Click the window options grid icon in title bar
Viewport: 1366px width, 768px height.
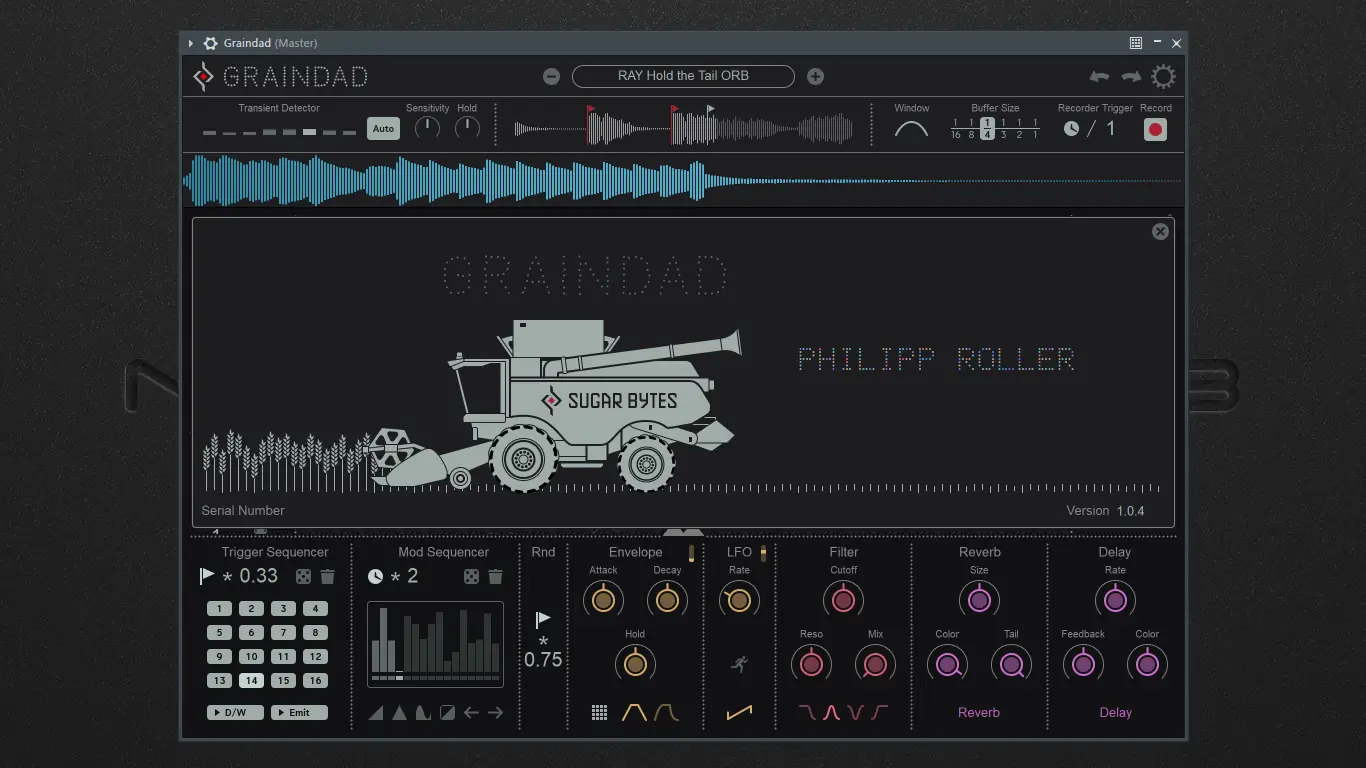[x=1136, y=43]
